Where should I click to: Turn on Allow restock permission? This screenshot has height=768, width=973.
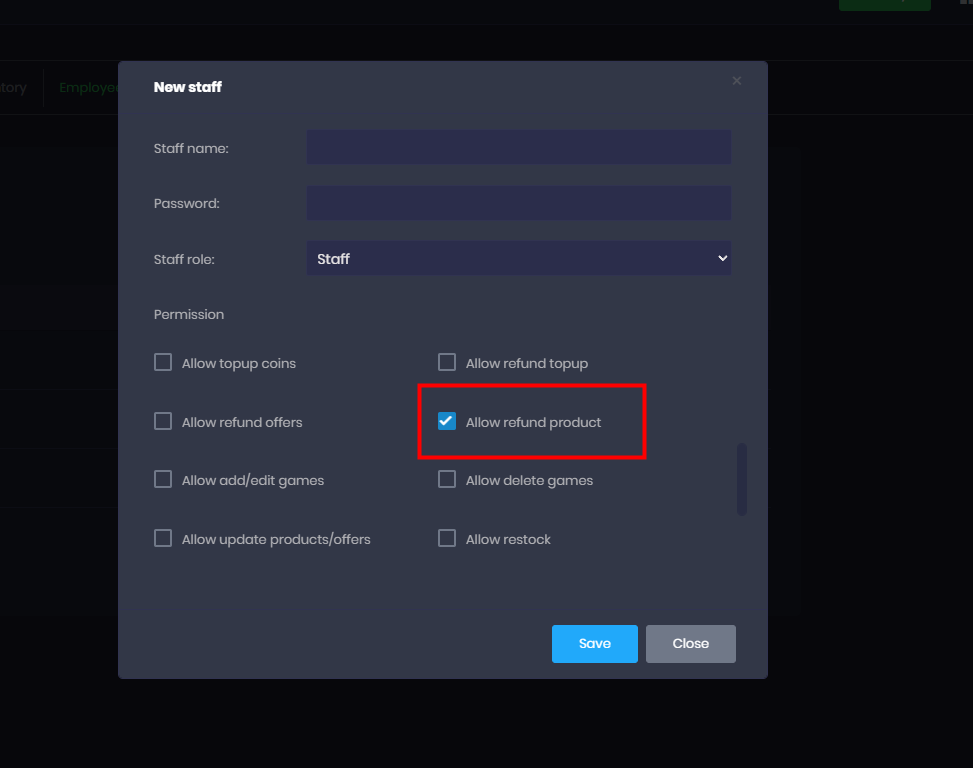tap(447, 539)
